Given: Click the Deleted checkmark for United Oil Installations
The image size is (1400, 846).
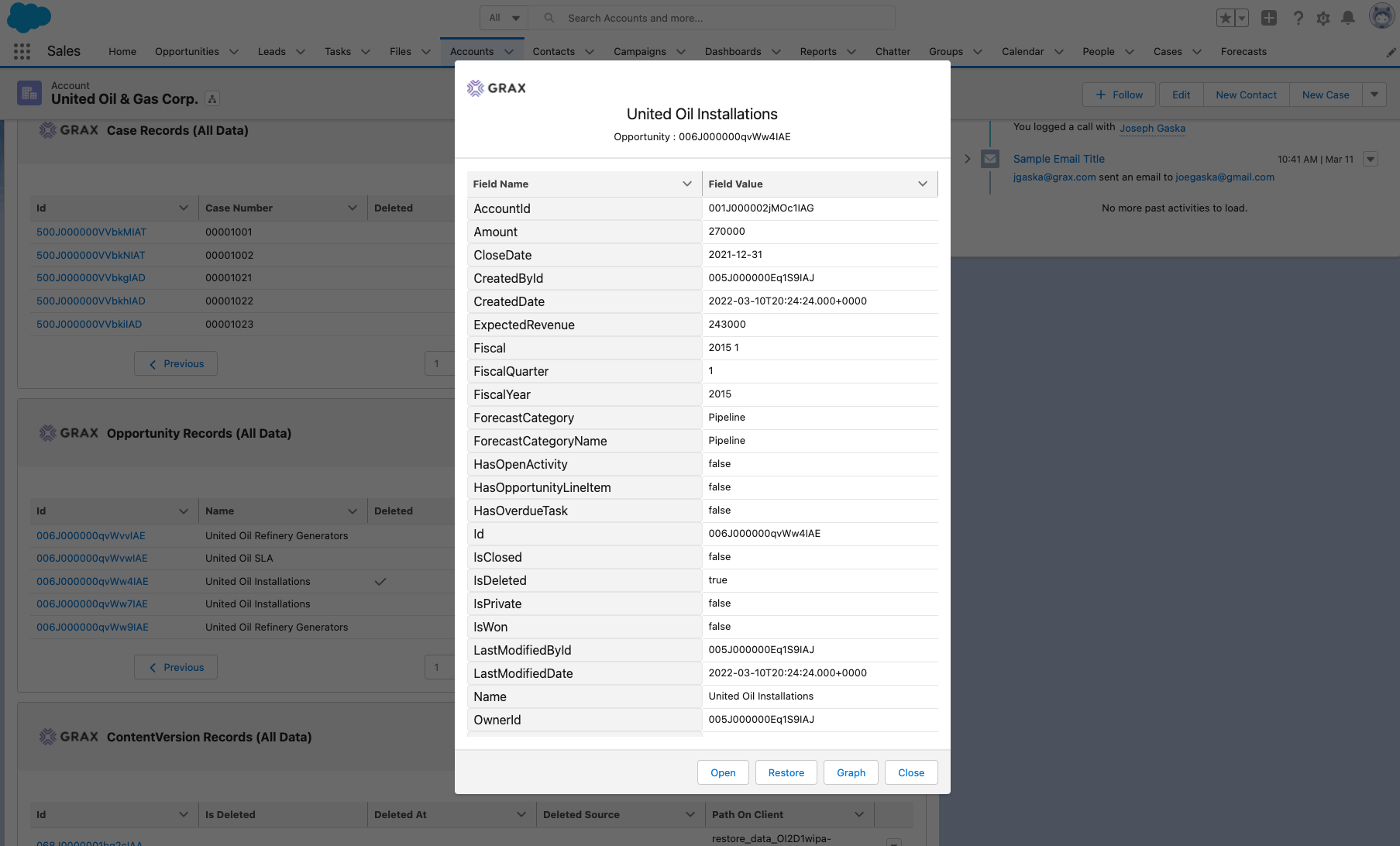Looking at the screenshot, I should (380, 581).
